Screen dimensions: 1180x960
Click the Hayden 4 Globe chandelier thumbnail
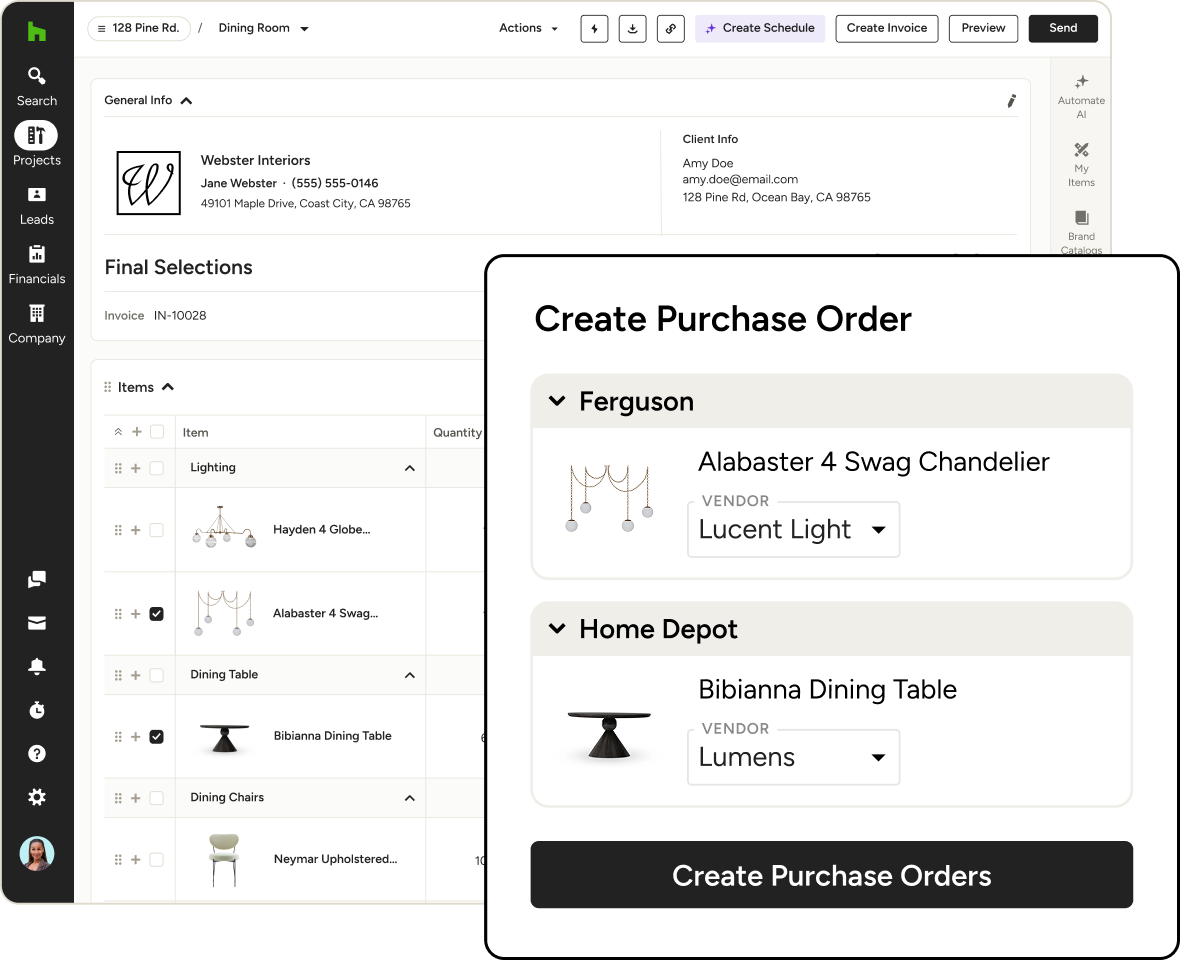[223, 527]
